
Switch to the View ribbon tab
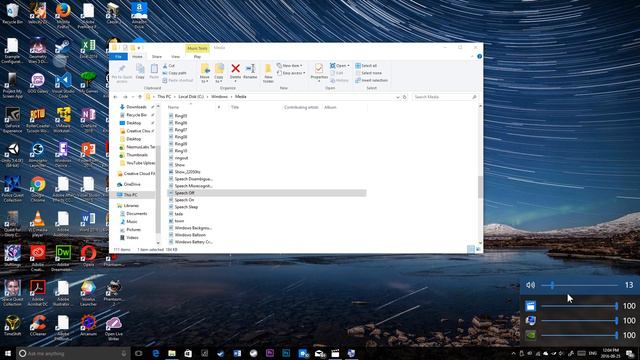175,56
